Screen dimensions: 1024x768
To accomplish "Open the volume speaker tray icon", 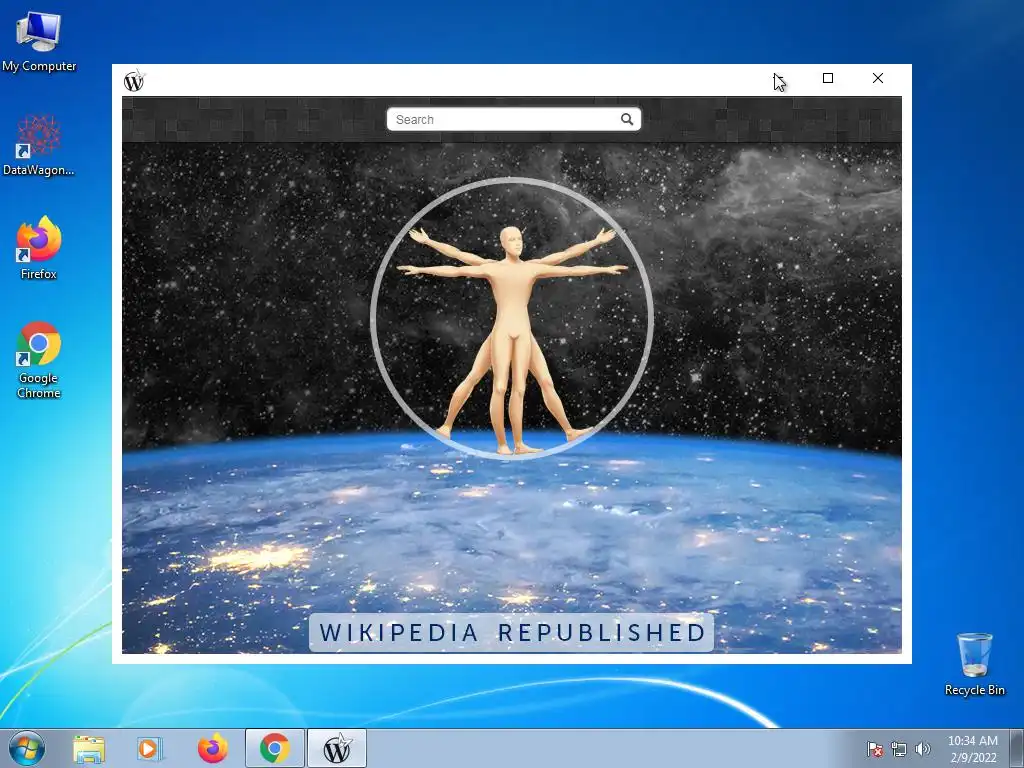I will (922, 749).
